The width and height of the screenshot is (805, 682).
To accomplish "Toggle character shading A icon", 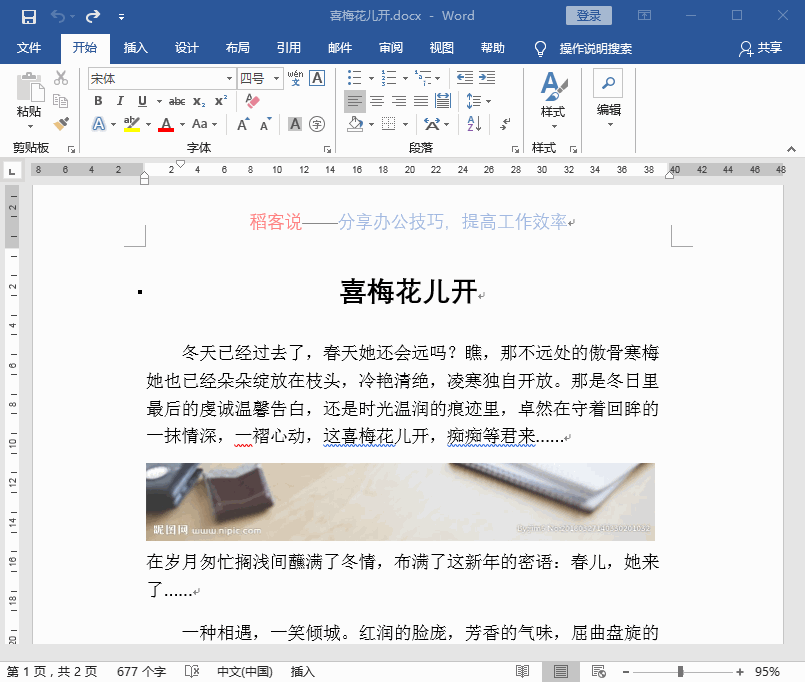I will tap(295, 124).
